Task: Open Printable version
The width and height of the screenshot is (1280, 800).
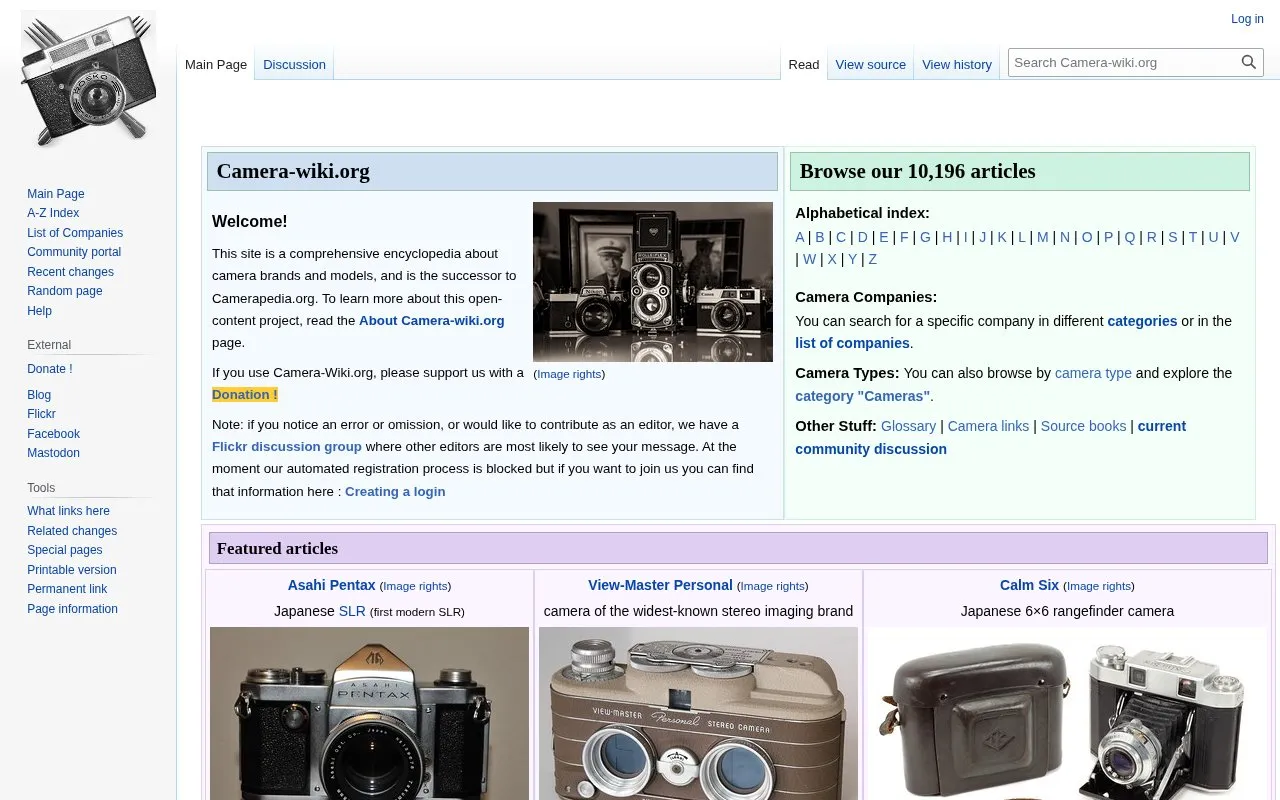Action: (x=72, y=570)
